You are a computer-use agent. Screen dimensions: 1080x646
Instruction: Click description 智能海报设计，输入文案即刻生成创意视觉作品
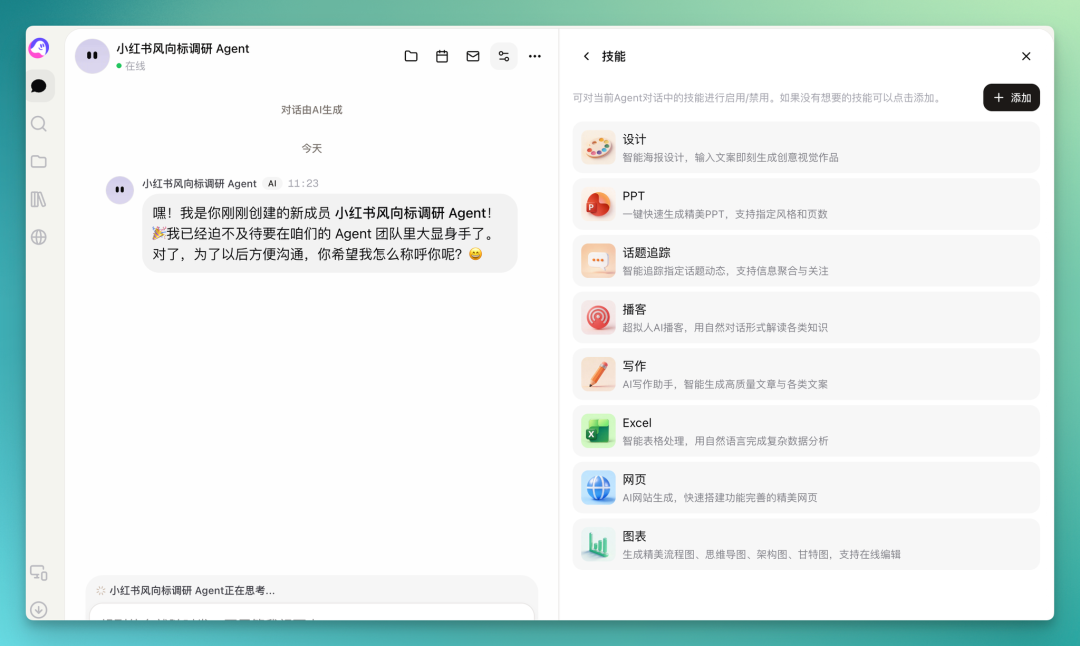730,158
